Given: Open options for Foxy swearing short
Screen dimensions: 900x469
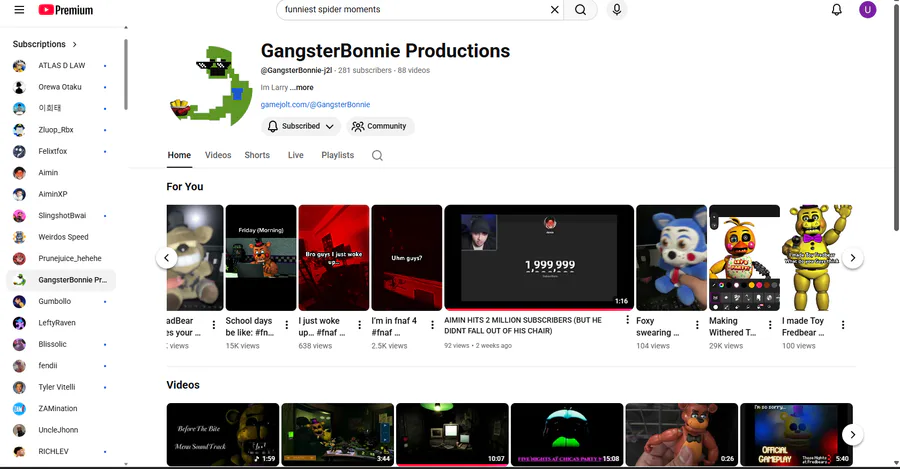Looking at the screenshot, I should click(697, 325).
